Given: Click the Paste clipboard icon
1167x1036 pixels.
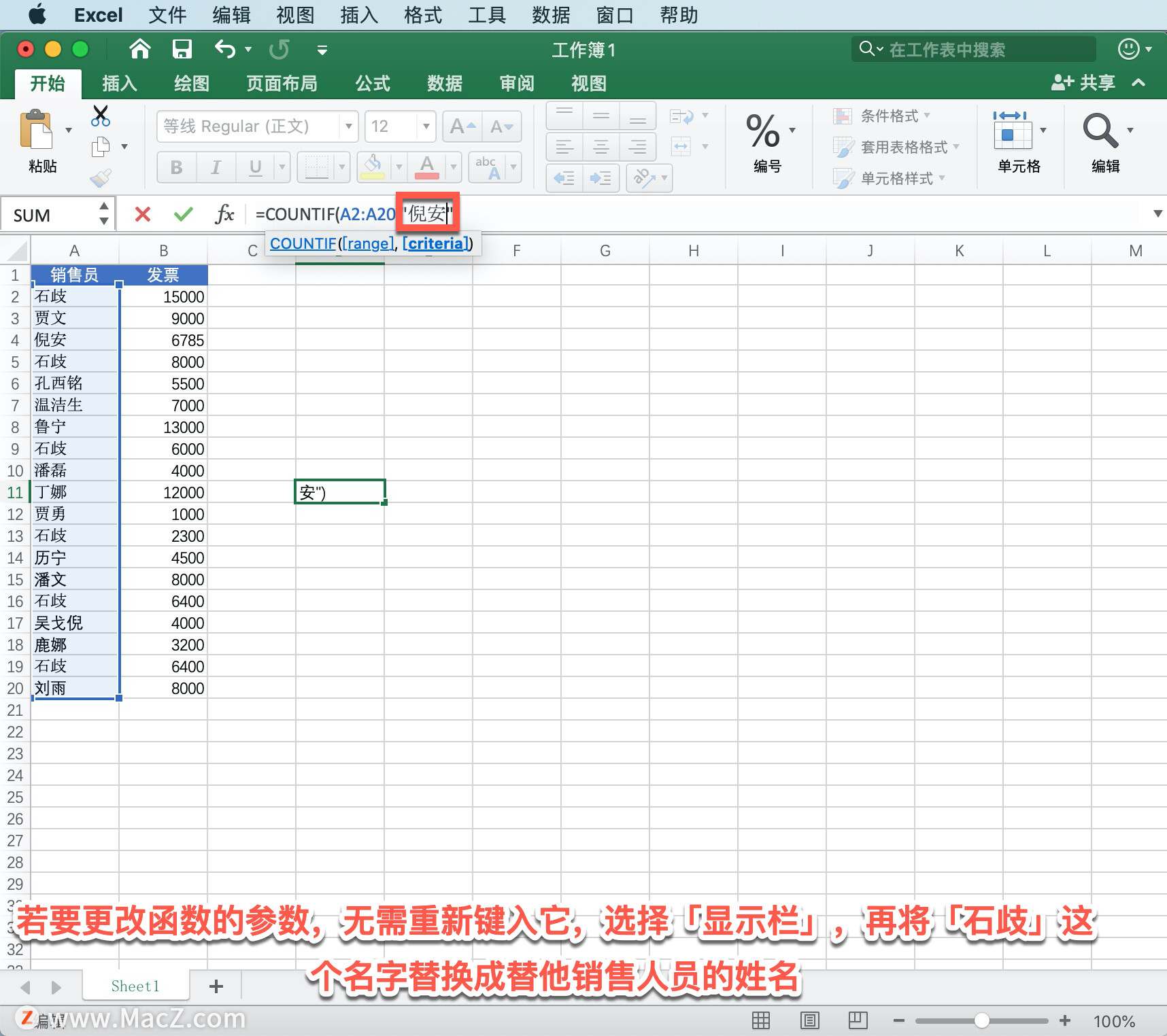Looking at the screenshot, I should point(37,129).
